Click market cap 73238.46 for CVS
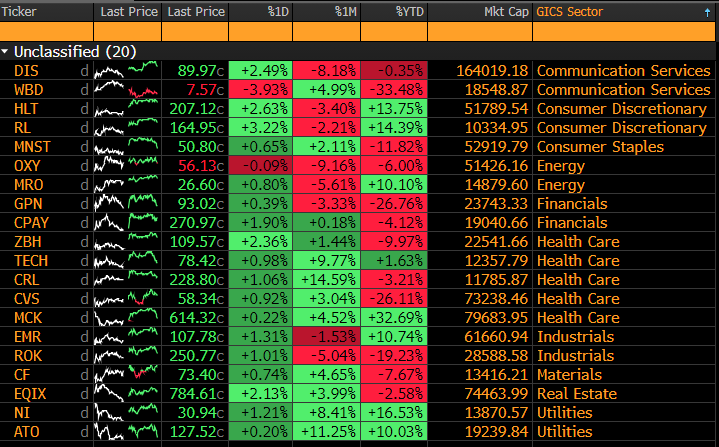This screenshot has width=719, height=447. [497, 298]
